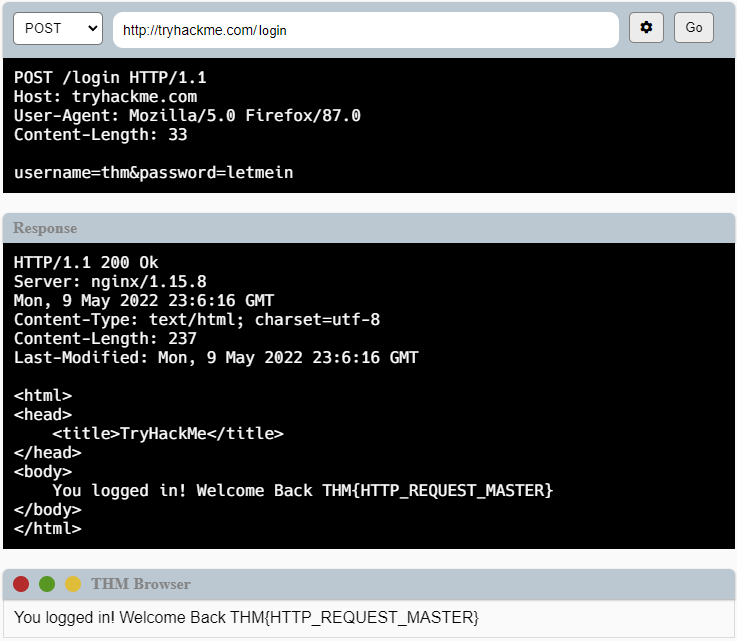This screenshot has height=641, width=737.
Task: Click the URL address input field
Action: pos(365,30)
